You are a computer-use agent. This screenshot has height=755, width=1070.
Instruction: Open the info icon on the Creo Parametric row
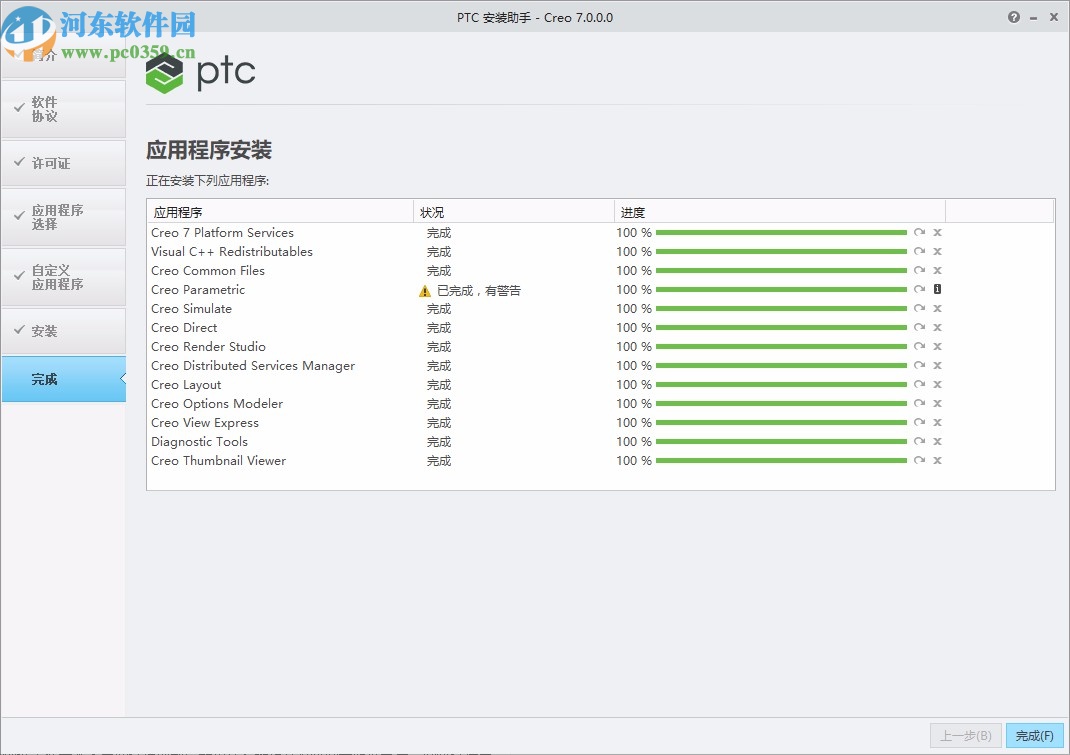pos(937,289)
